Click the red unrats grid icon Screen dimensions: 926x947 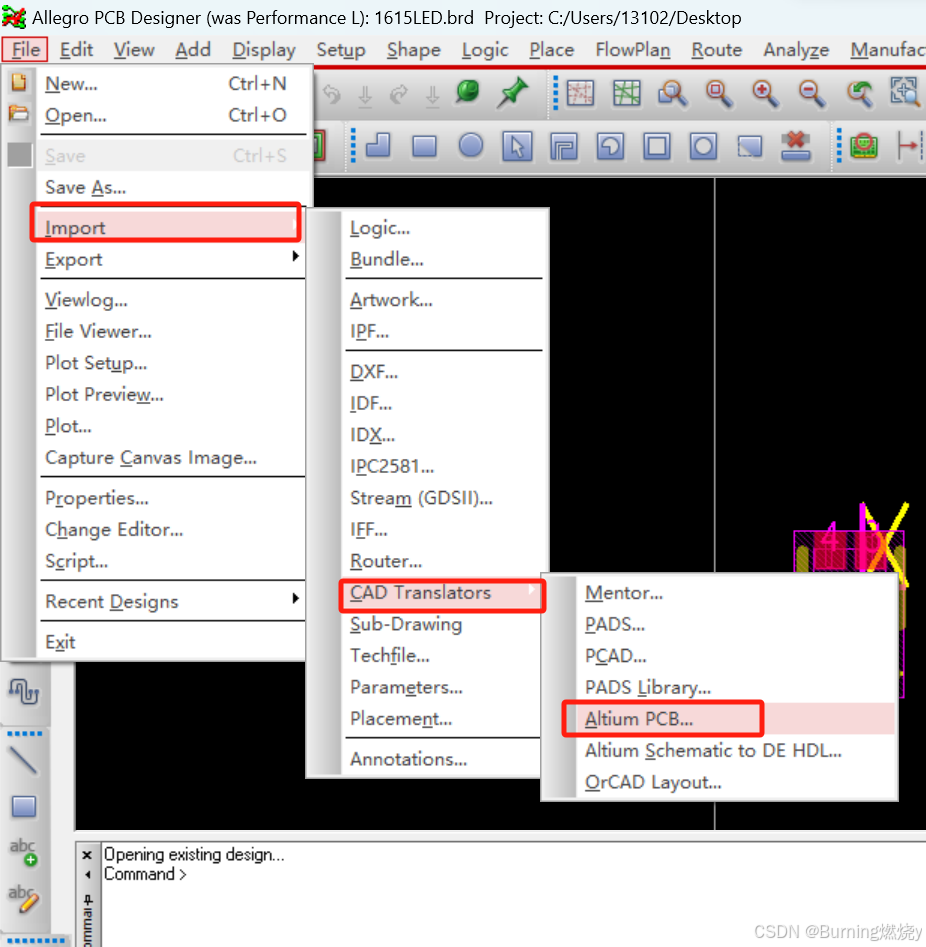(x=580, y=93)
